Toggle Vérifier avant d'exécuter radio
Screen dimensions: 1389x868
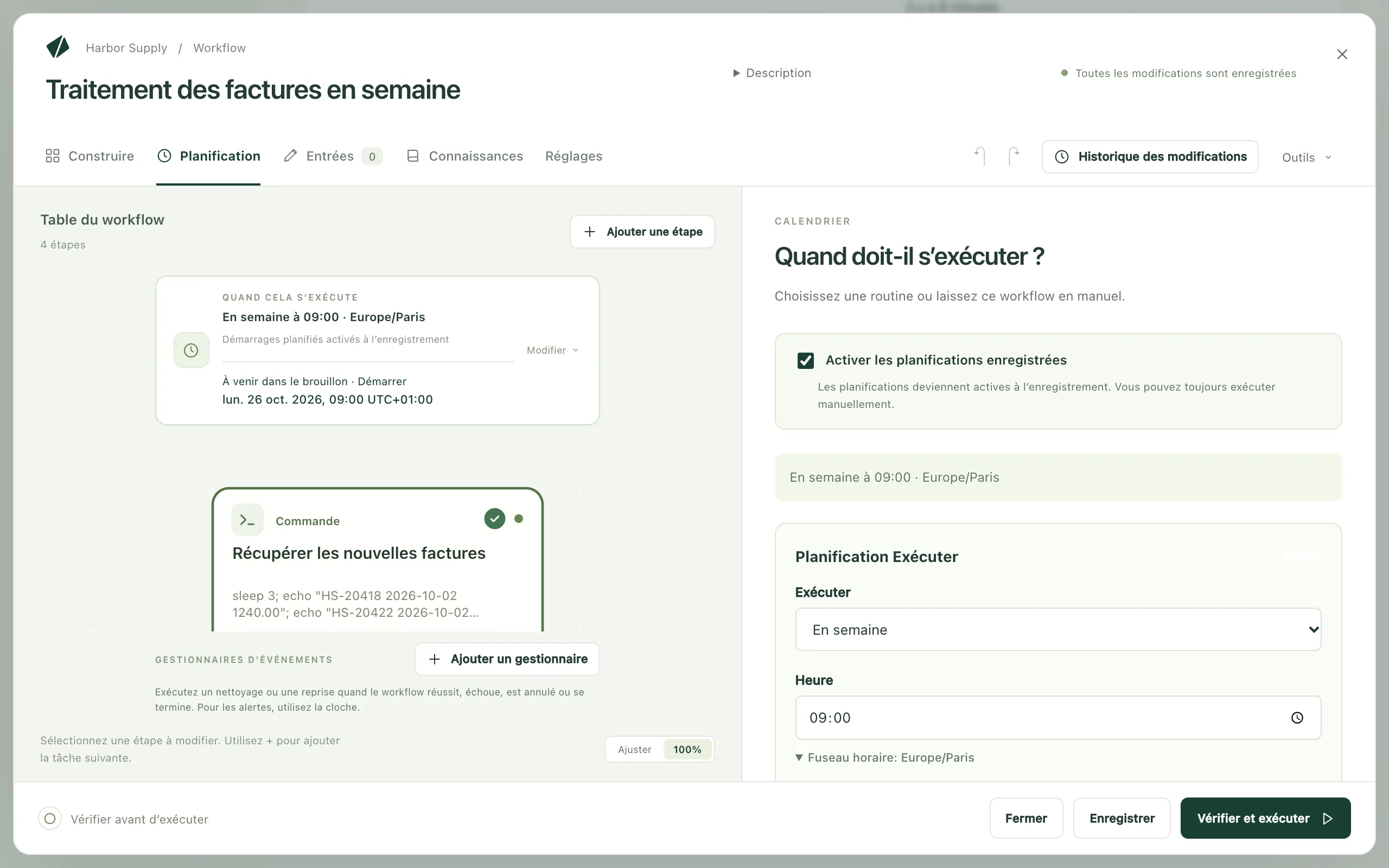50,819
